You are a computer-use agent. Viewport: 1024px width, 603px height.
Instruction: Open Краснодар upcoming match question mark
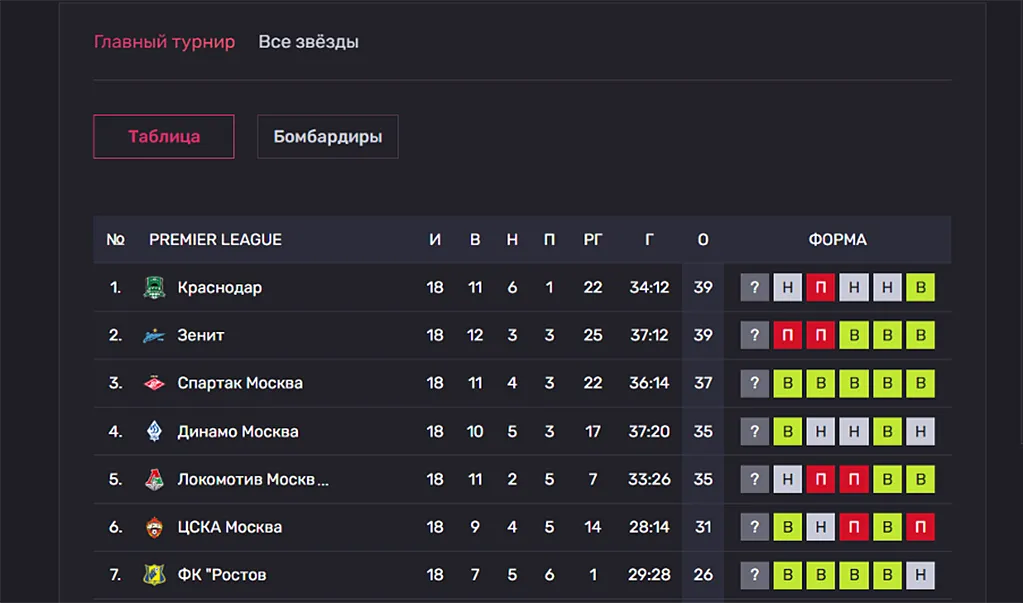pos(754,287)
